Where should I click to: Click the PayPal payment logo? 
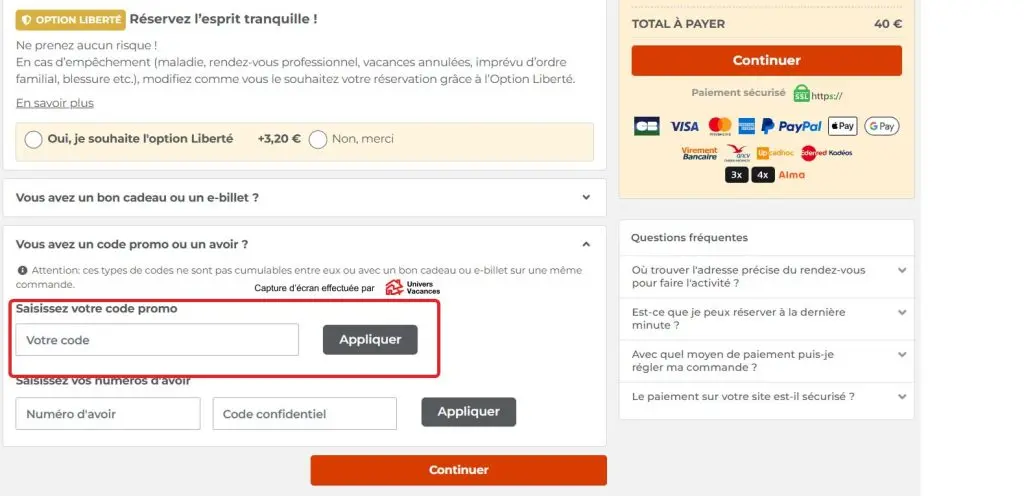(791, 126)
